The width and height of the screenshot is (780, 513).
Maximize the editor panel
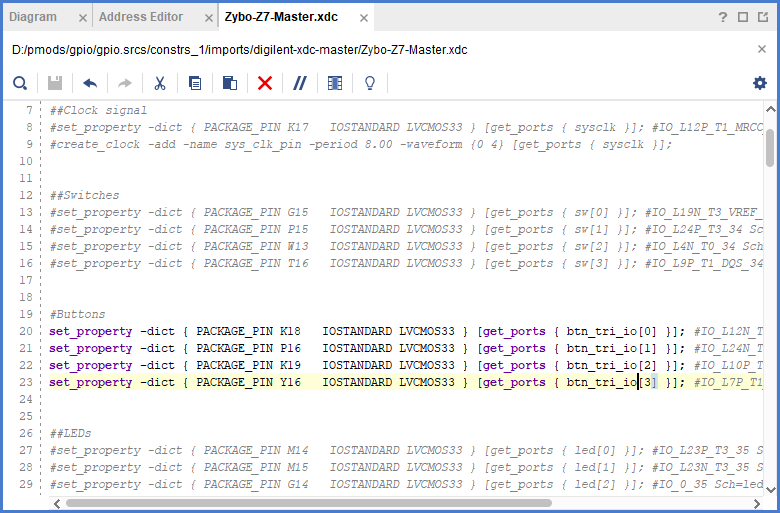pyautogui.click(x=743, y=17)
